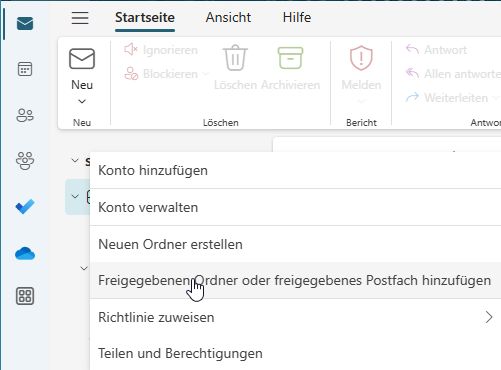Click the Archivieren box icon

290,58
